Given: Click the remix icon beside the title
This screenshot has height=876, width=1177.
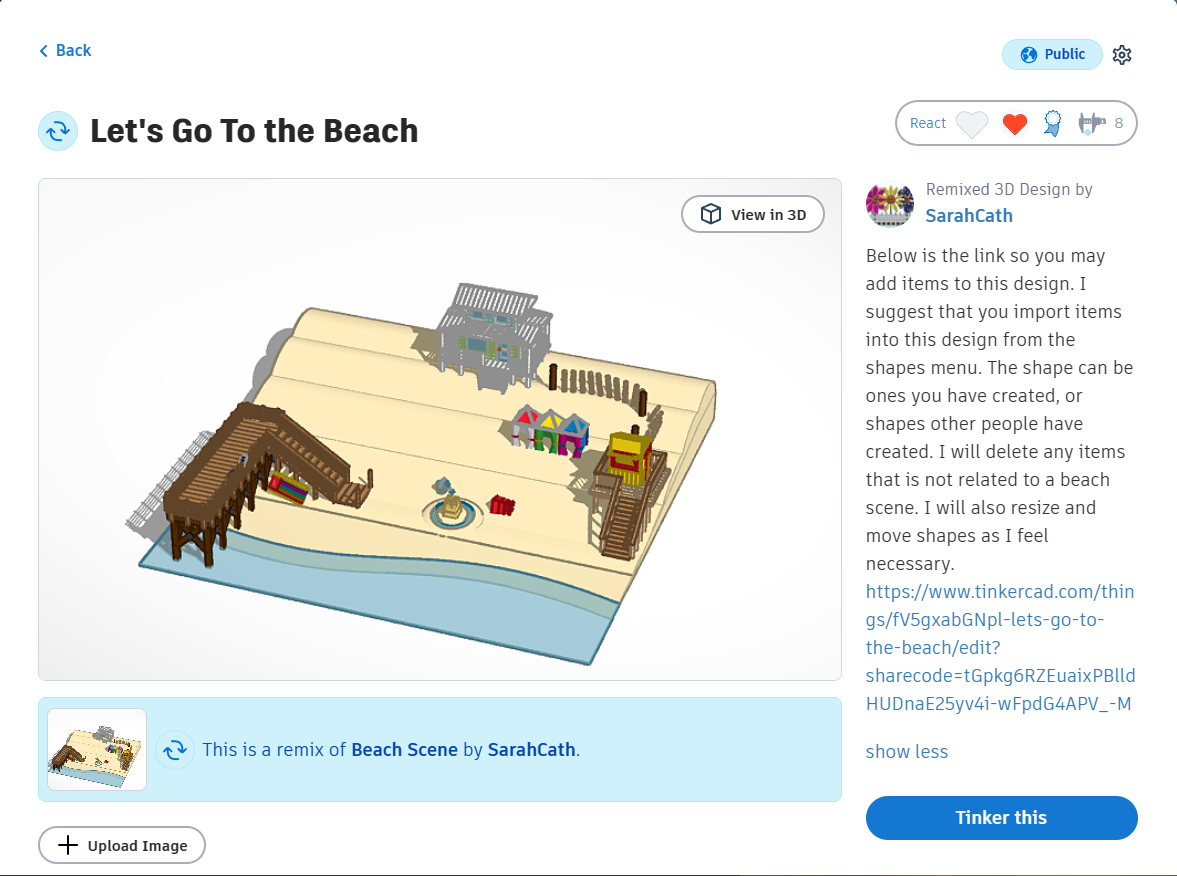Looking at the screenshot, I should pyautogui.click(x=58, y=131).
